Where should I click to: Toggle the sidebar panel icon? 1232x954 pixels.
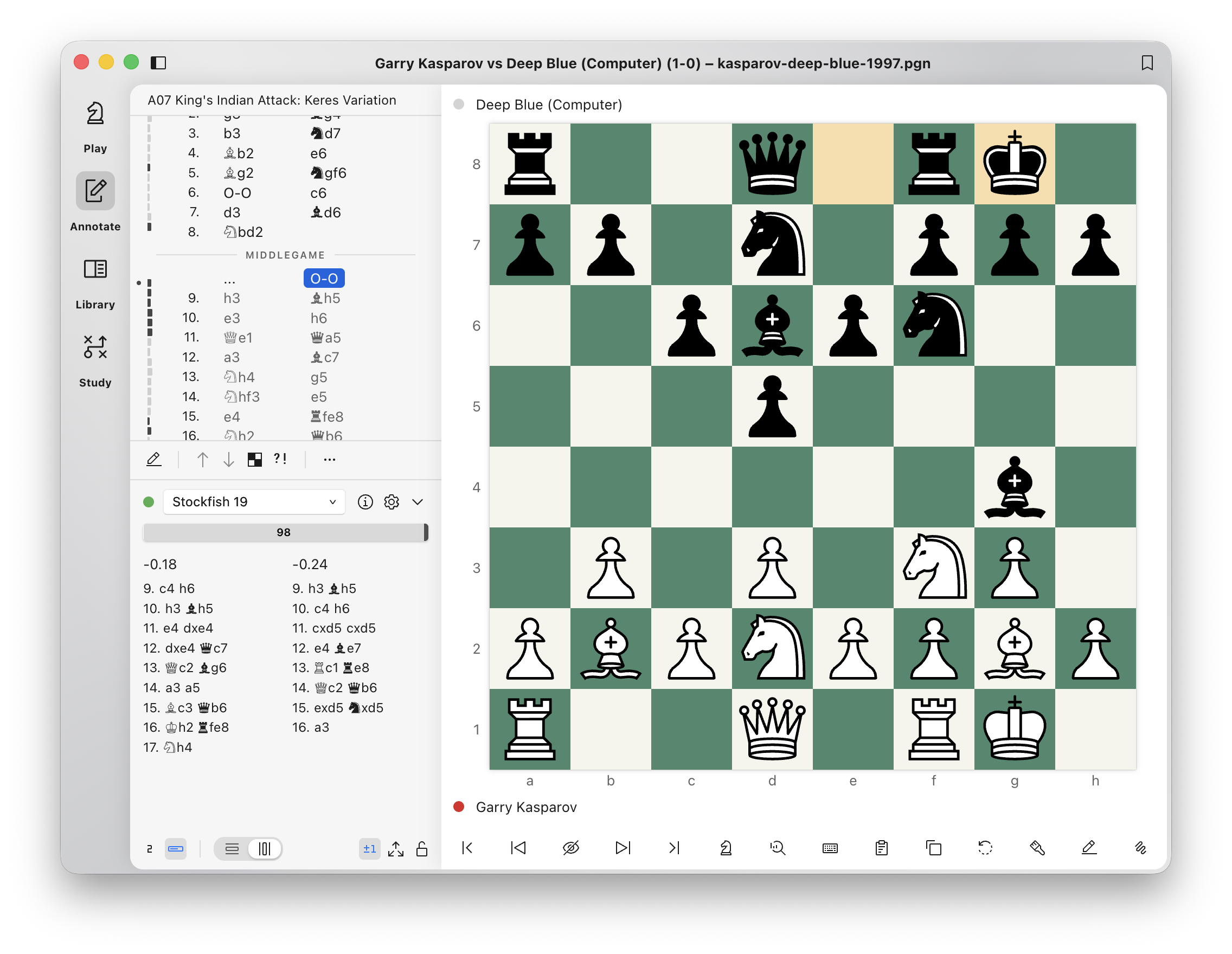158,62
